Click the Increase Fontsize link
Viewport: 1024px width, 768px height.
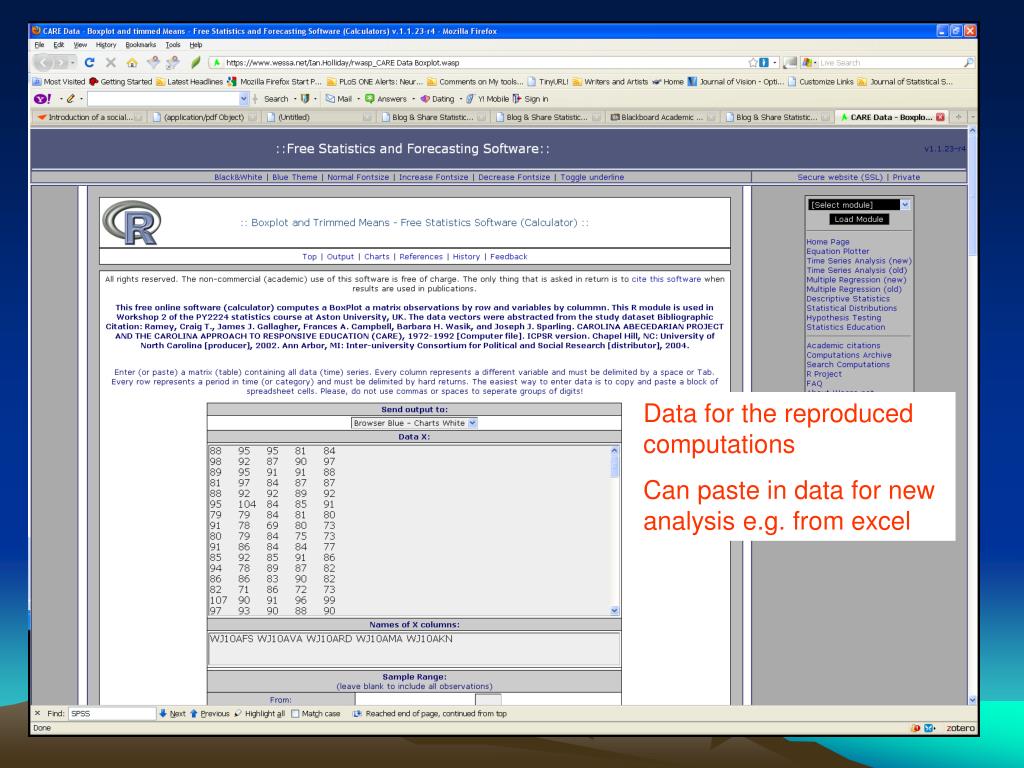coord(433,177)
